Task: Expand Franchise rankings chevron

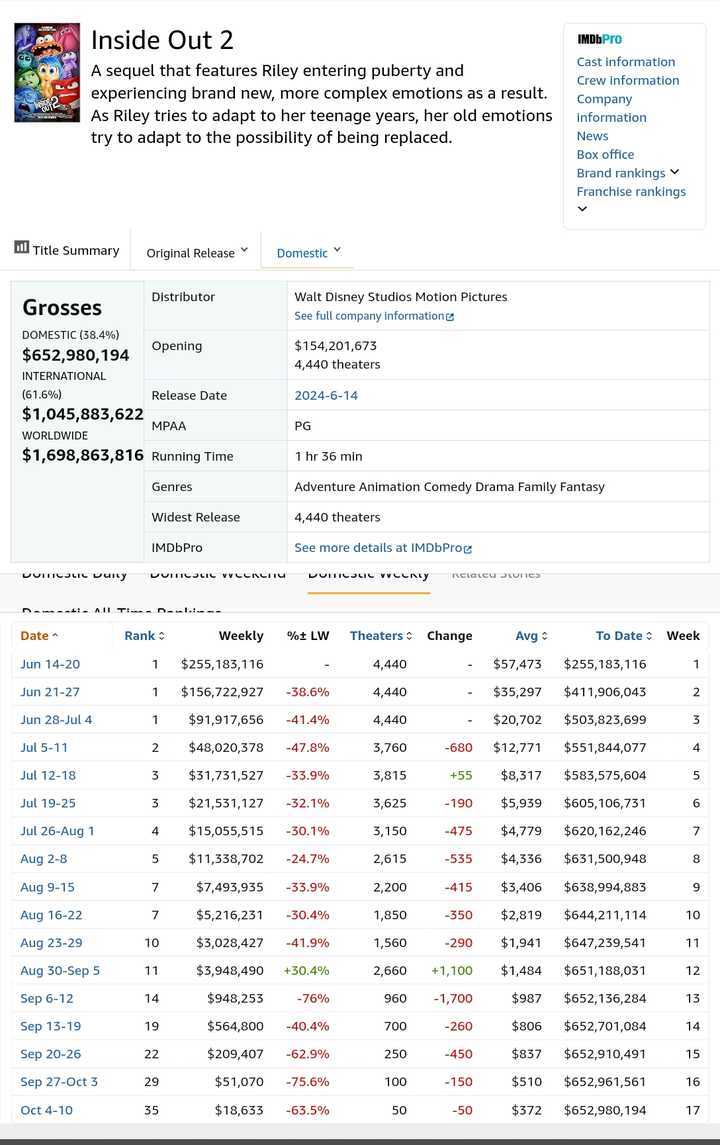Action: pyautogui.click(x=582, y=209)
